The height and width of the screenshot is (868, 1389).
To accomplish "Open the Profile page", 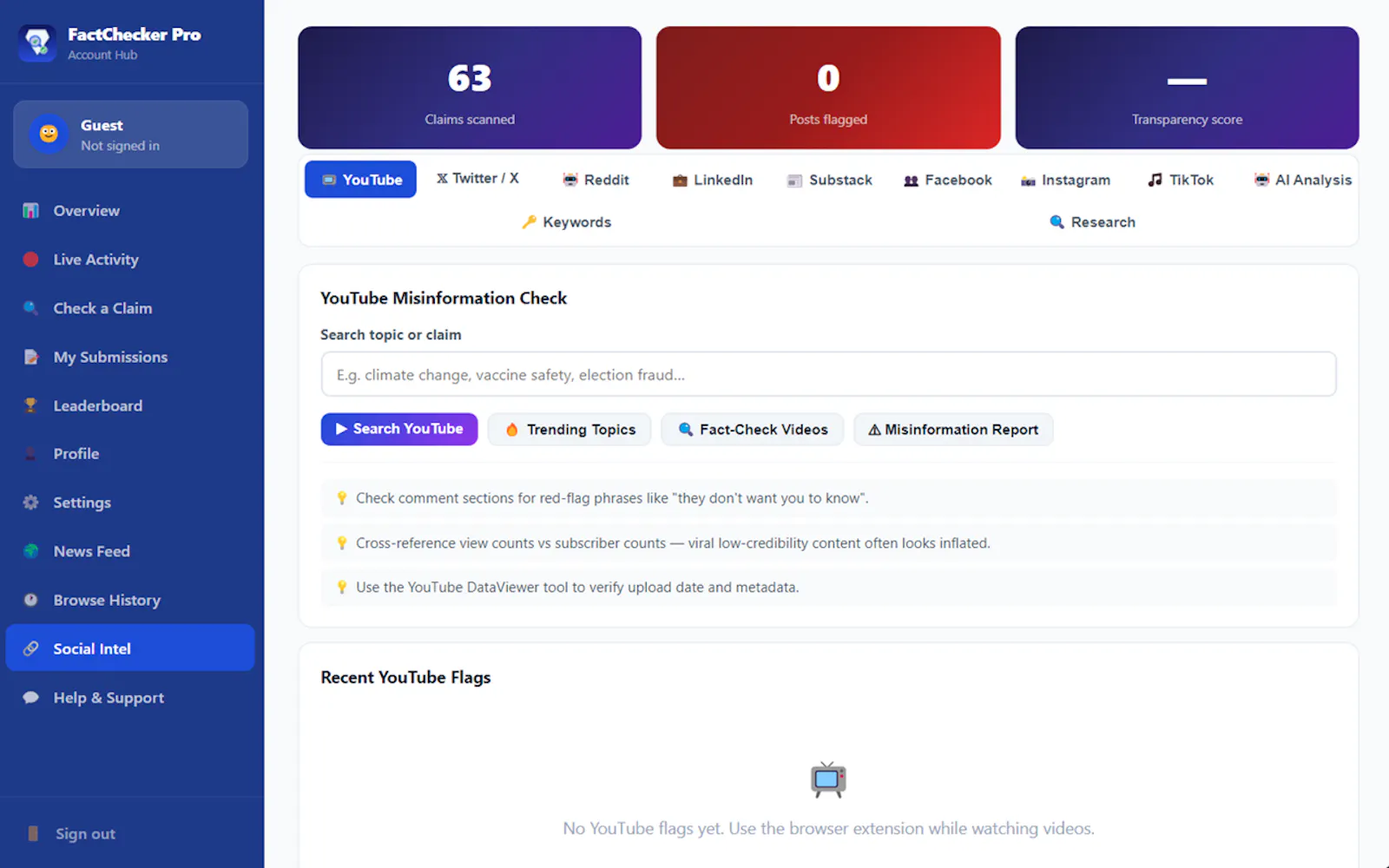I will click(x=130, y=454).
